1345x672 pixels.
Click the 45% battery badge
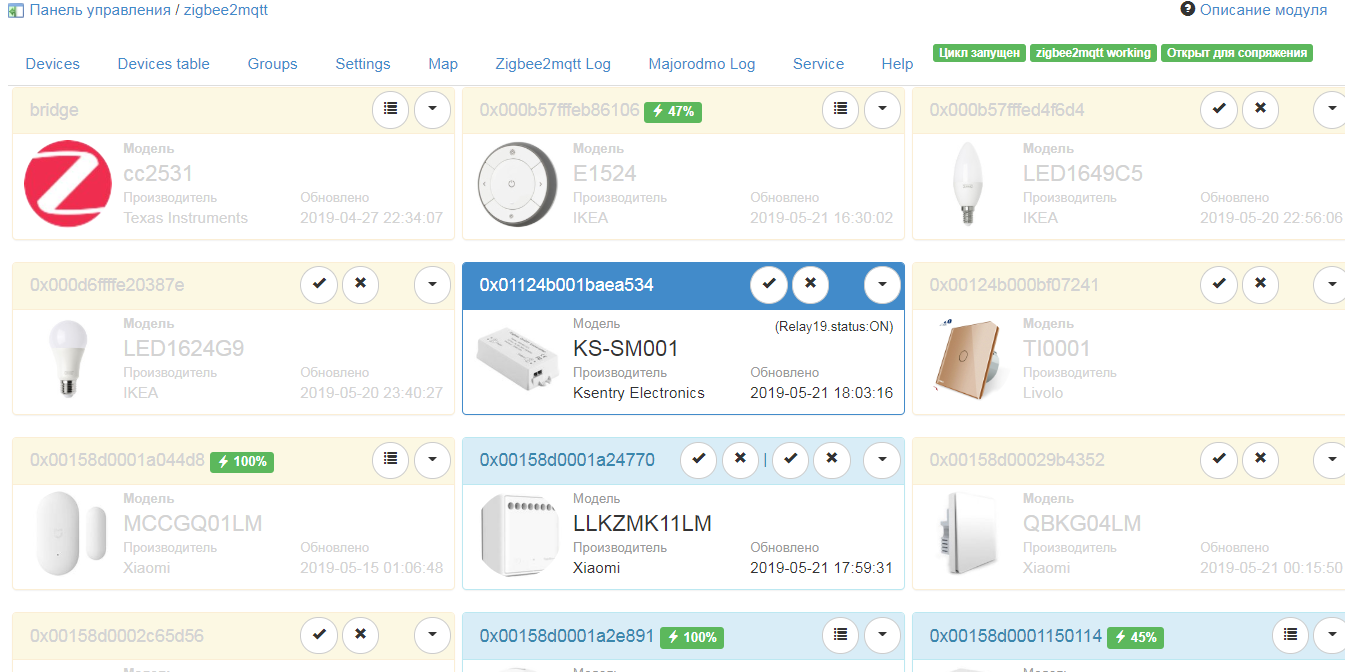tap(1137, 637)
